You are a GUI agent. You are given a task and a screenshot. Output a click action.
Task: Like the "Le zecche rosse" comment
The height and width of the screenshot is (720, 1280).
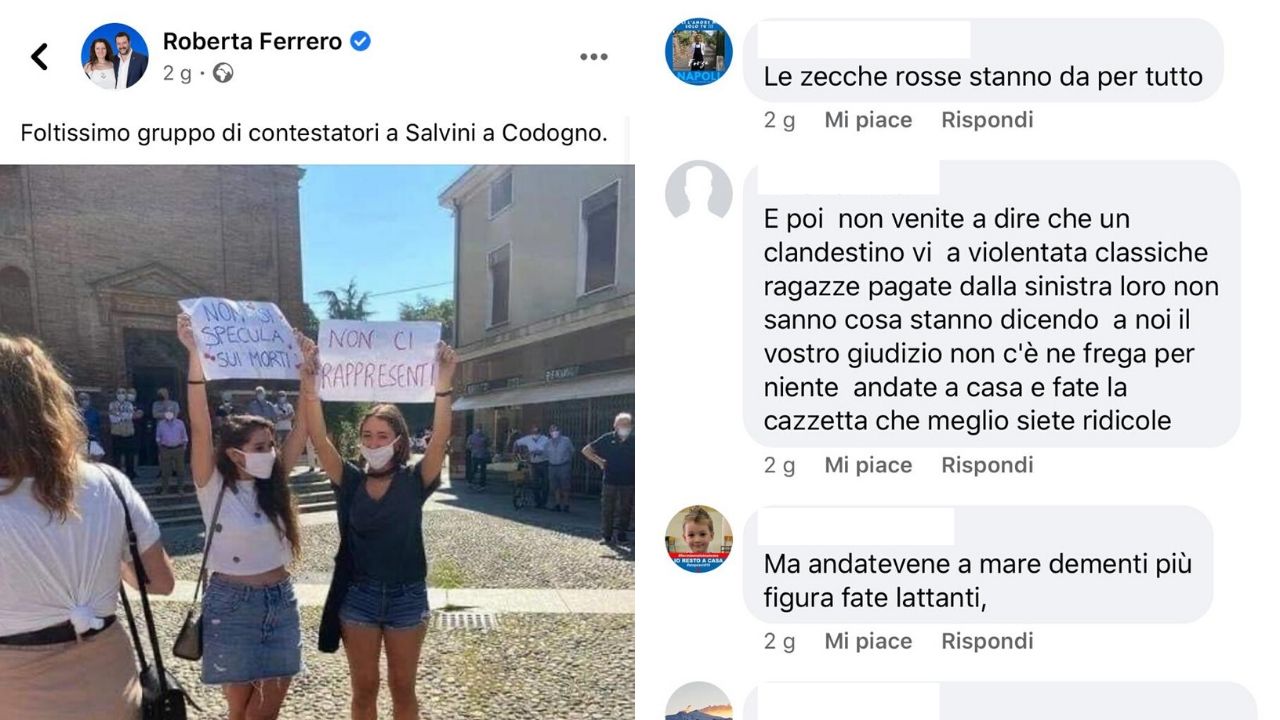click(868, 120)
